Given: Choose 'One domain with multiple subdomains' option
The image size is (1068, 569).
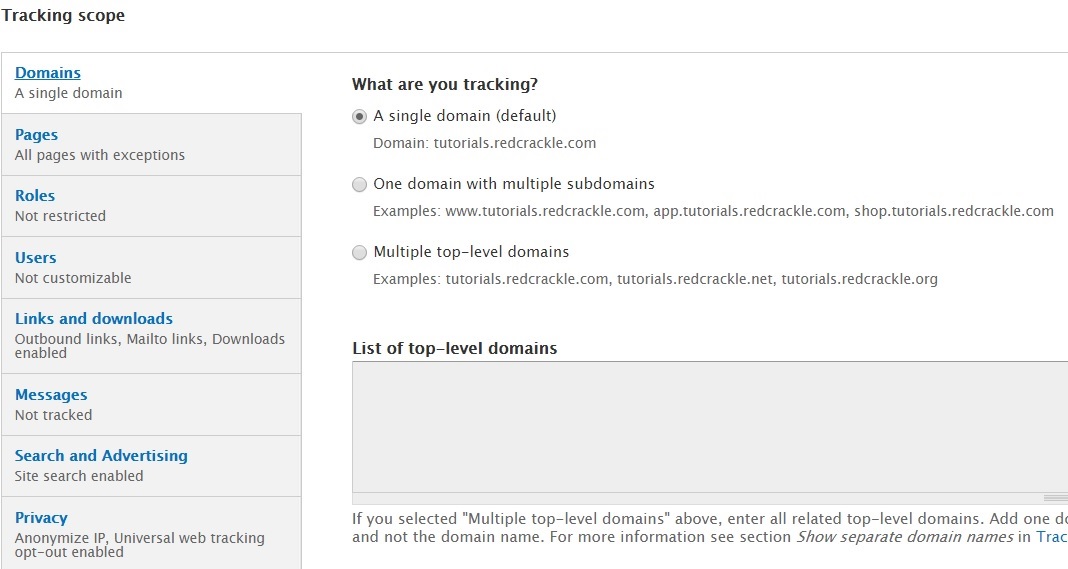Looking at the screenshot, I should click(x=359, y=185).
